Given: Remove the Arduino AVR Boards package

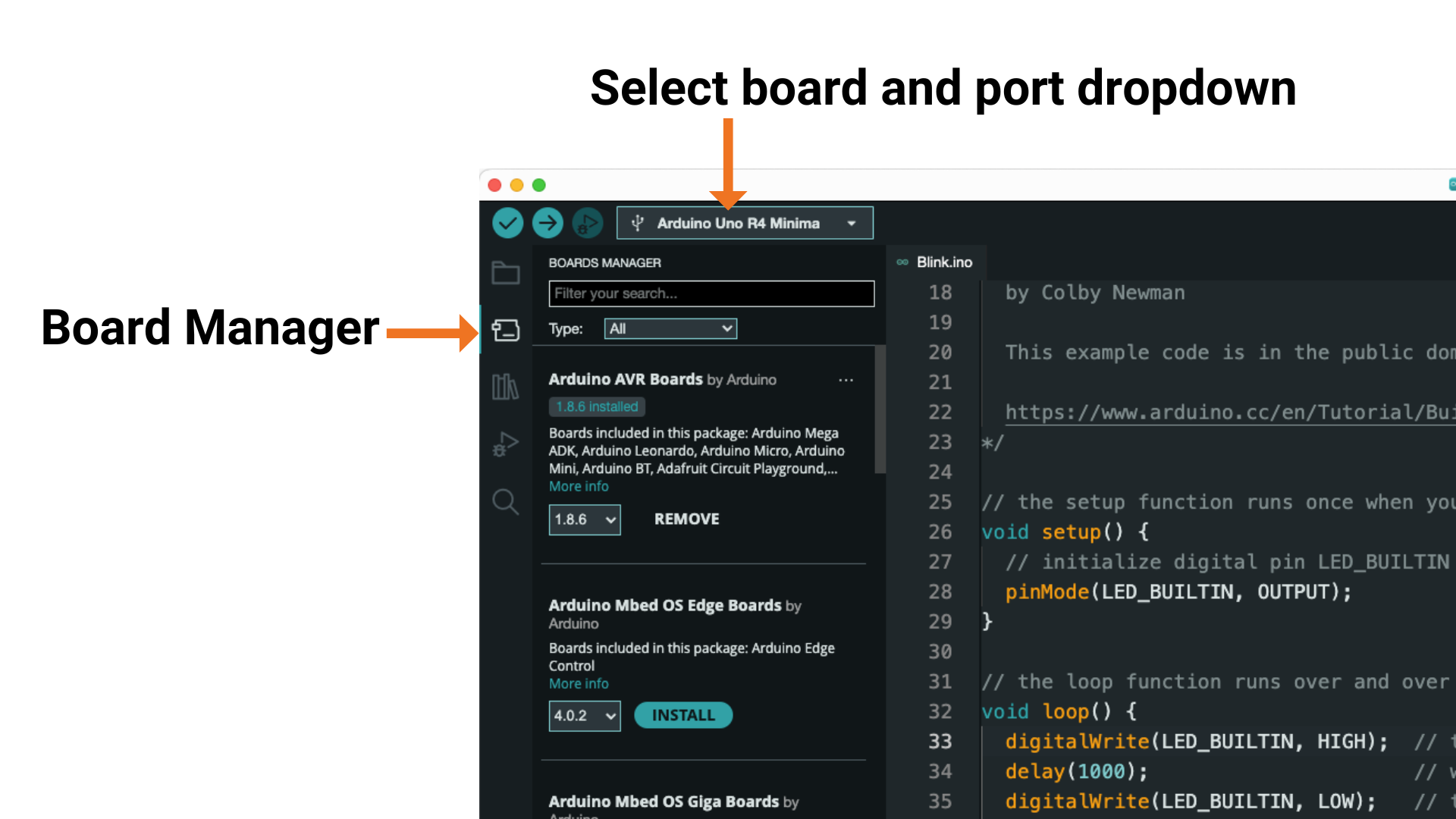Looking at the screenshot, I should click(686, 519).
